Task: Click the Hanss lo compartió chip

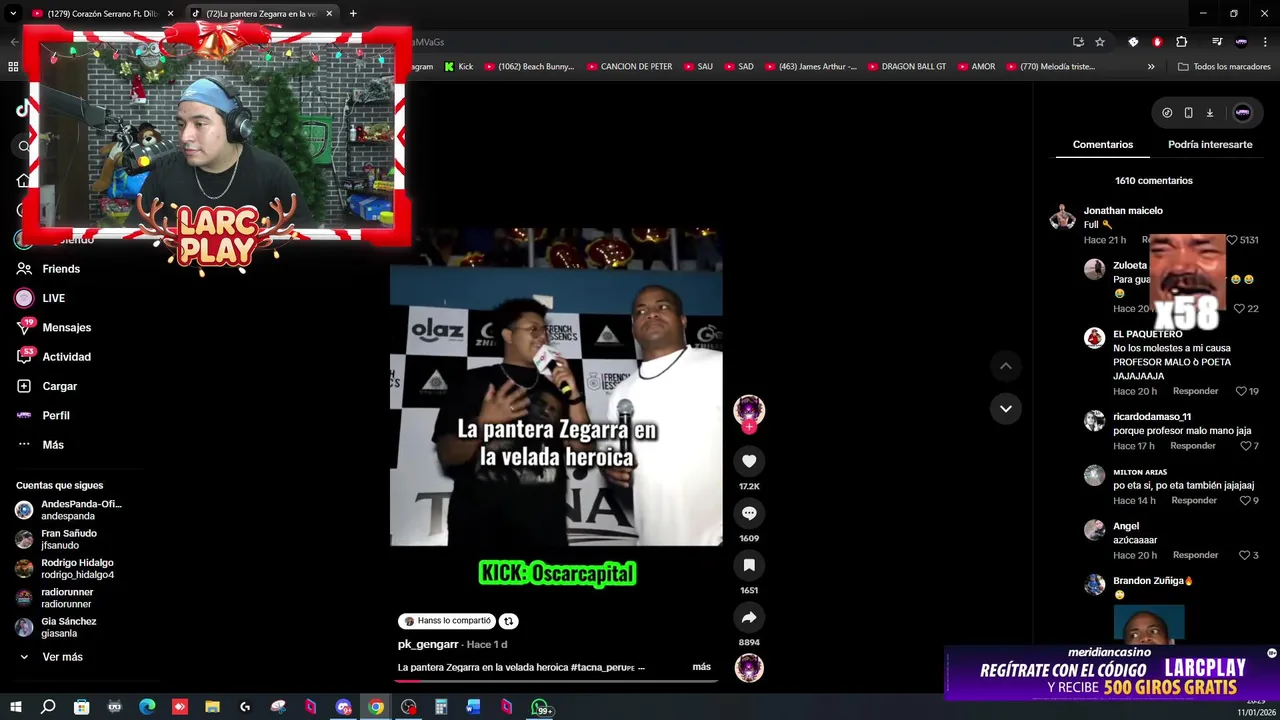Action: [x=446, y=621]
